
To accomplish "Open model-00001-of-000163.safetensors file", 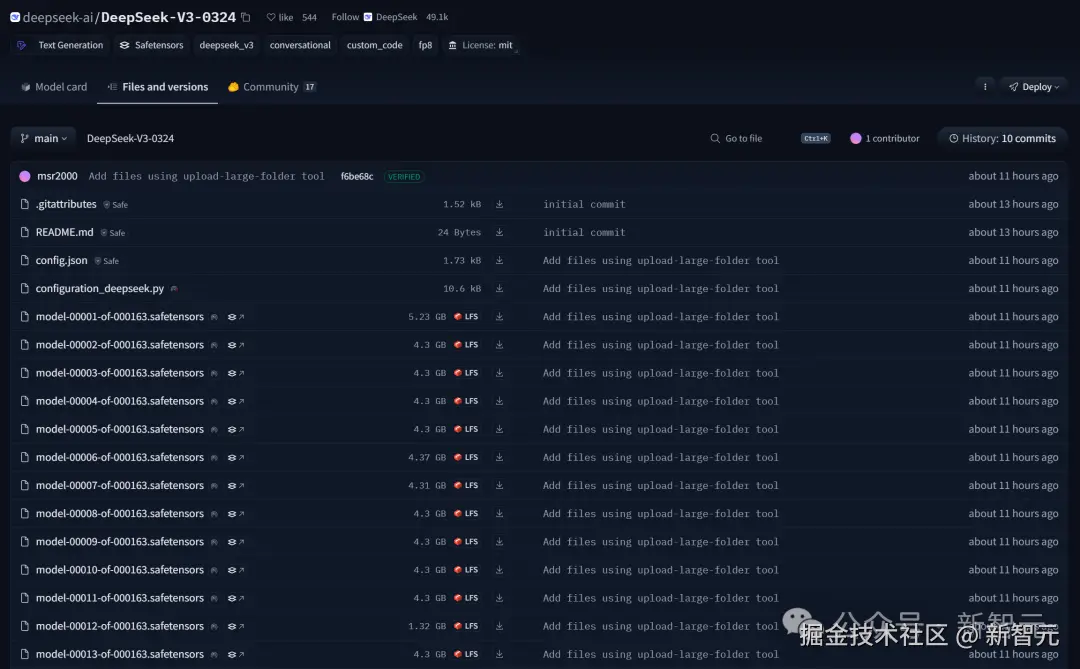I will (120, 317).
